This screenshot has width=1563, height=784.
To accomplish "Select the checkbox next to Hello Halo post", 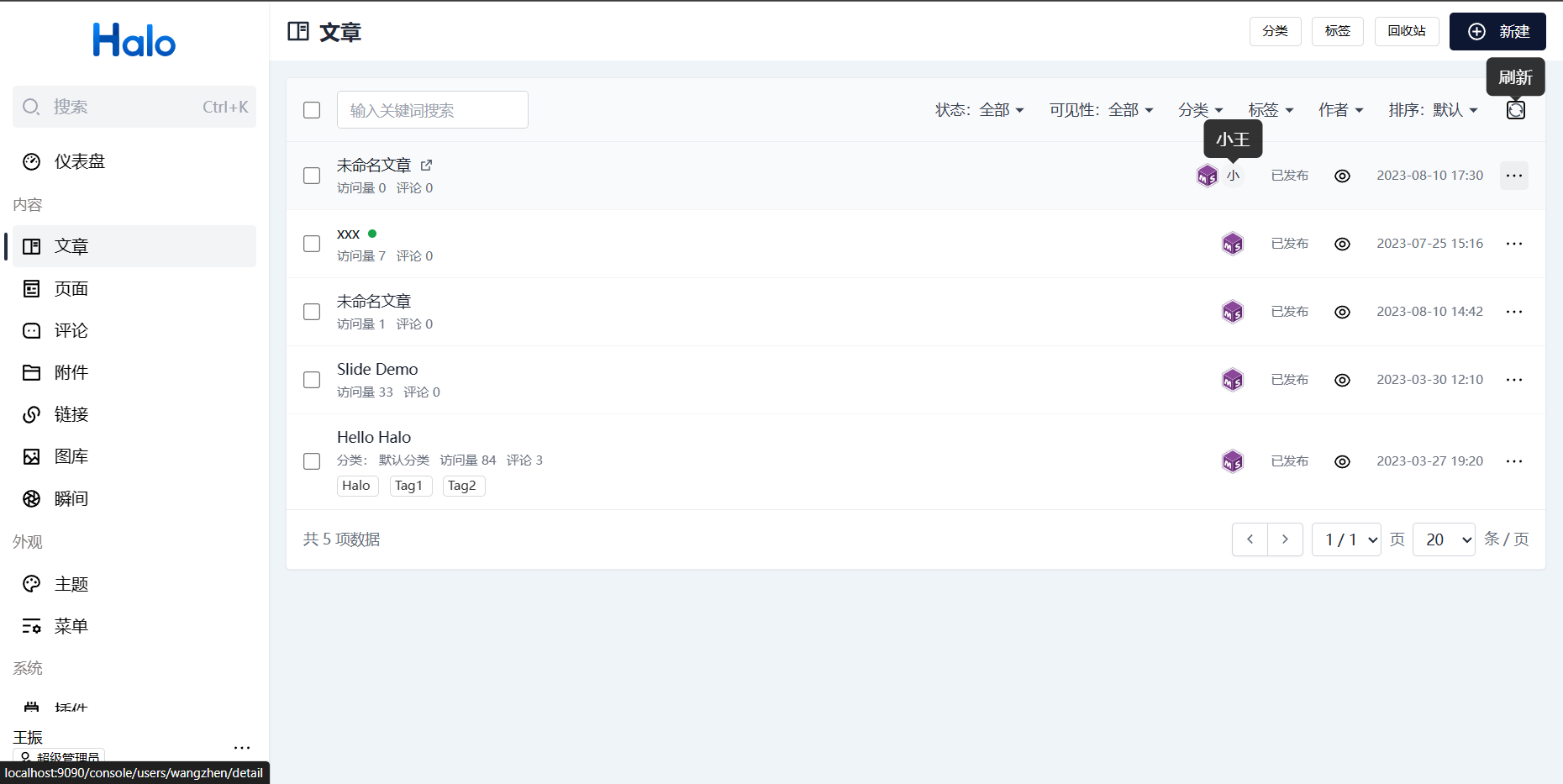I will [x=311, y=460].
